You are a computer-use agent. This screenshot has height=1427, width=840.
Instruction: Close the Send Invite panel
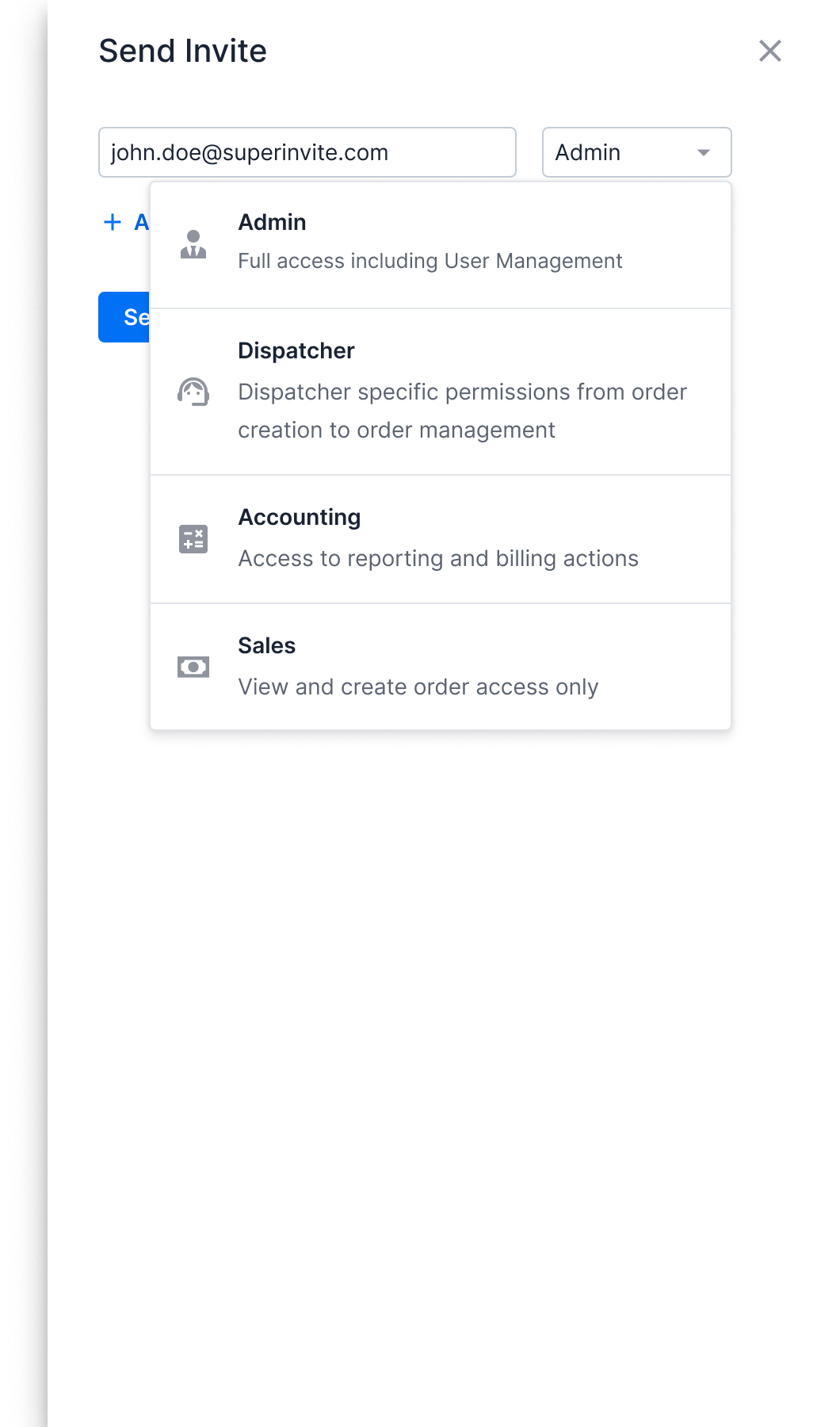click(x=770, y=51)
